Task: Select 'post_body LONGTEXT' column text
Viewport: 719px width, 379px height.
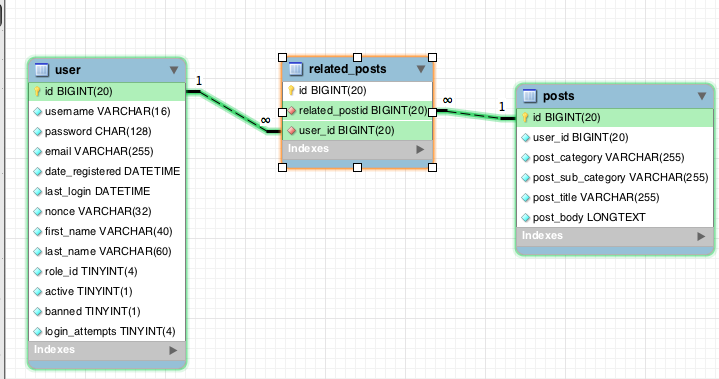Action: coord(589,218)
